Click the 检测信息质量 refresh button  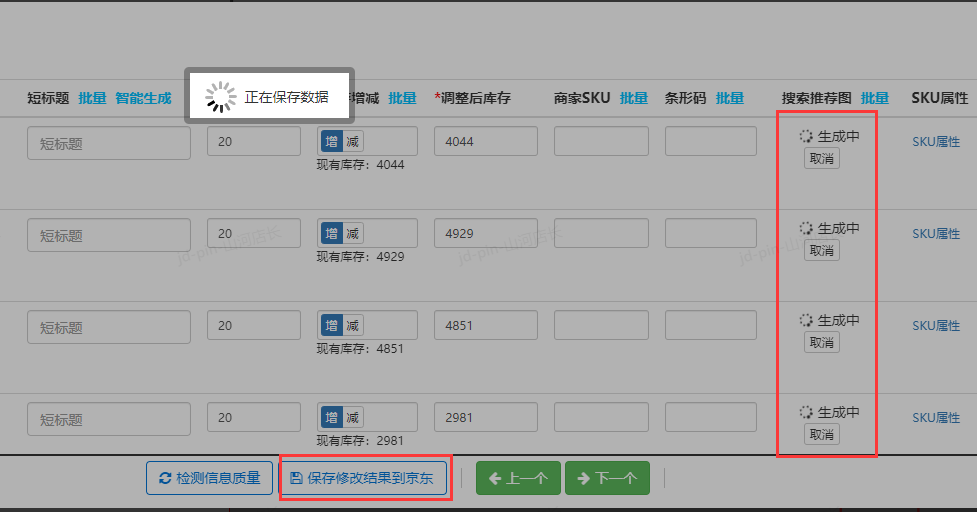coord(210,478)
